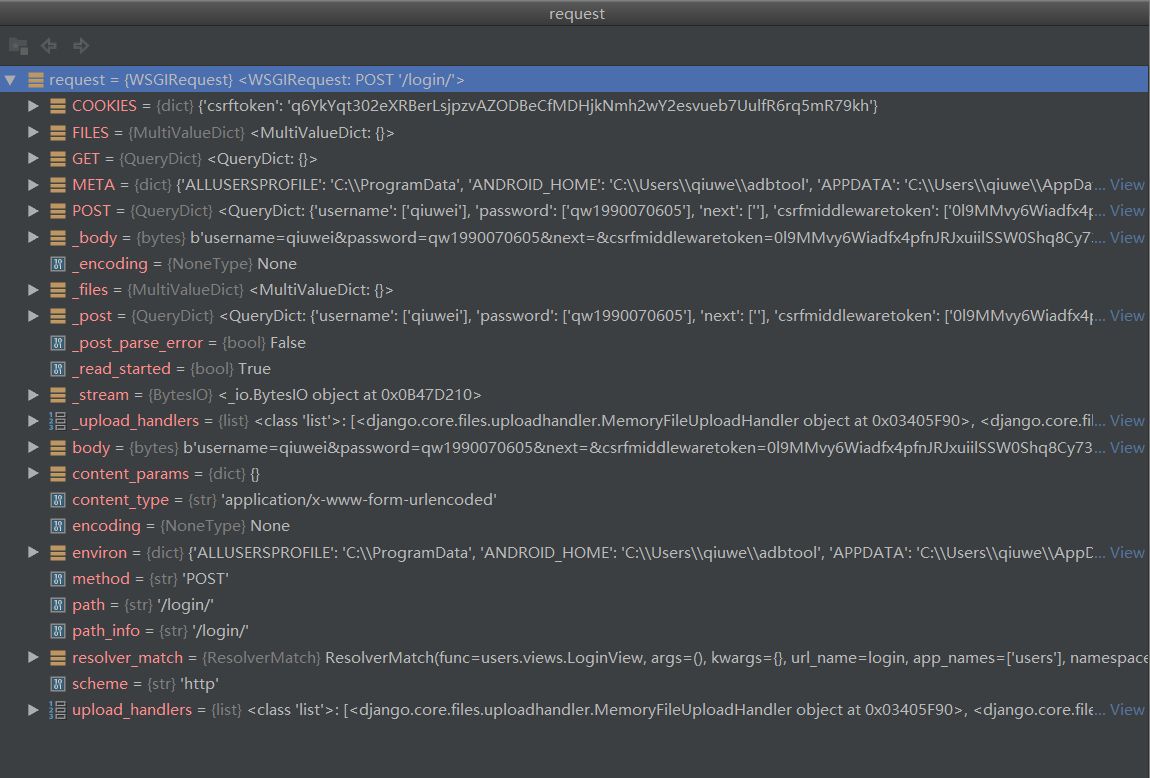Select the COOKIES csrftoken value text

click(538, 106)
